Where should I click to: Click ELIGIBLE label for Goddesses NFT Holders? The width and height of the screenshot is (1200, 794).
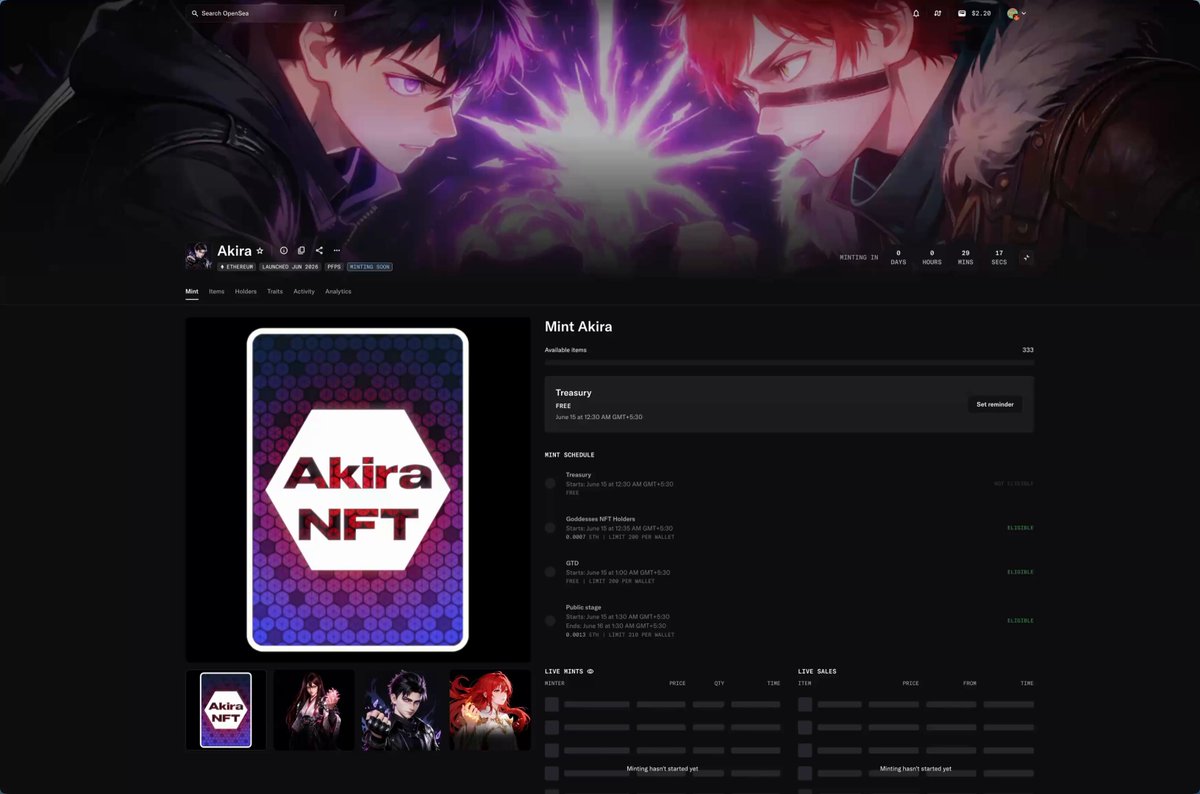(x=1020, y=527)
